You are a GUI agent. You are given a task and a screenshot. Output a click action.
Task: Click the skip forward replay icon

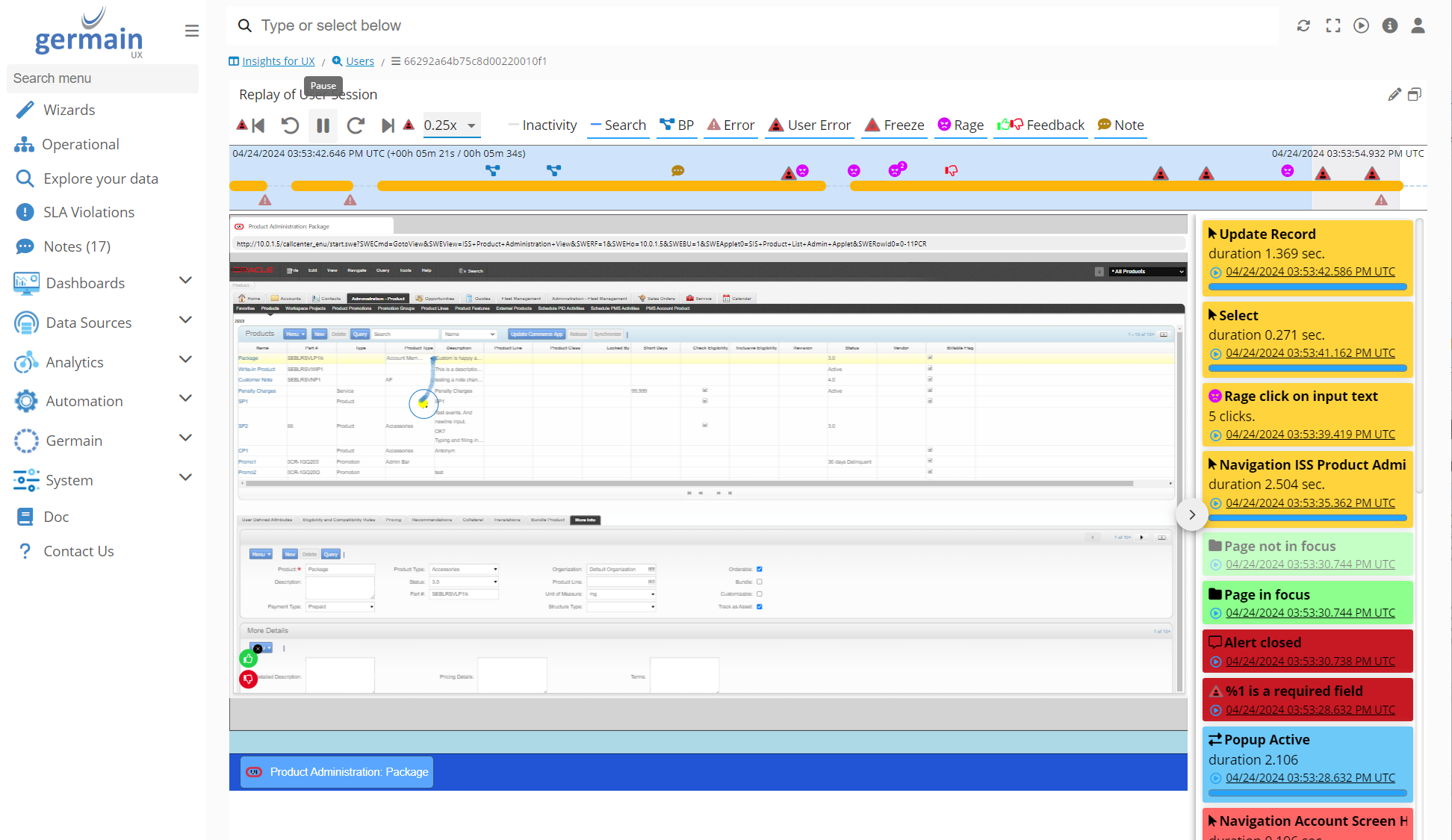pos(356,125)
